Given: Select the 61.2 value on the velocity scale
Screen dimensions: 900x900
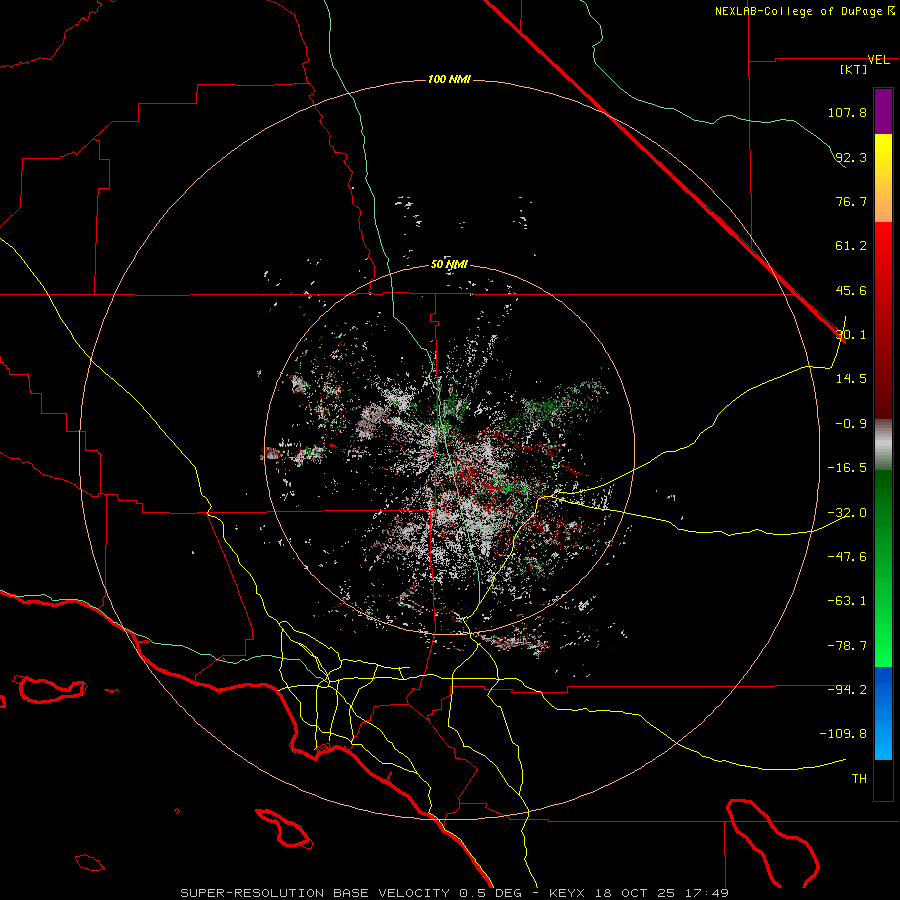Looking at the screenshot, I should (851, 246).
